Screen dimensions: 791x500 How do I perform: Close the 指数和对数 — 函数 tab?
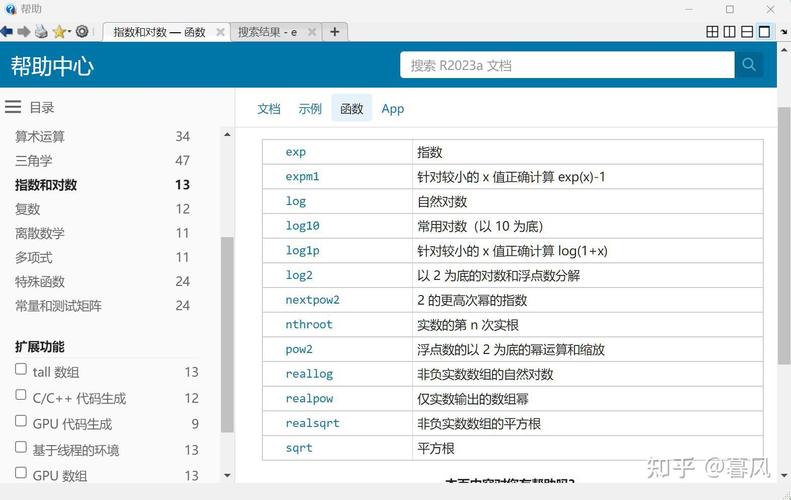[220, 32]
